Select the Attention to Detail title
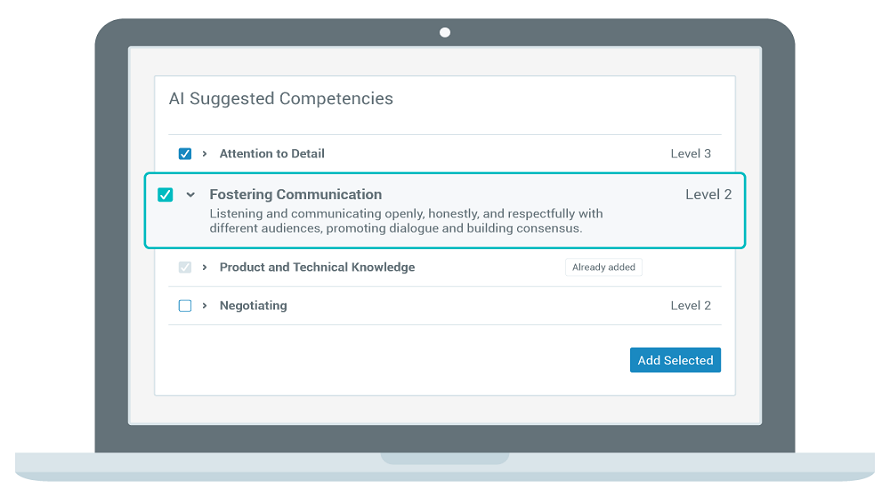The image size is (890, 500). [x=272, y=154]
